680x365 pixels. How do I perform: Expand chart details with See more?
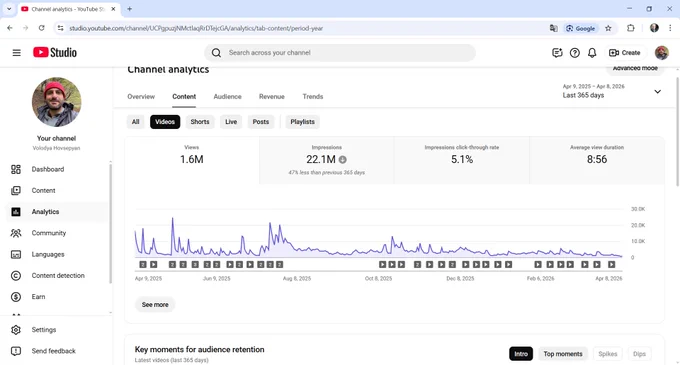[155, 305]
